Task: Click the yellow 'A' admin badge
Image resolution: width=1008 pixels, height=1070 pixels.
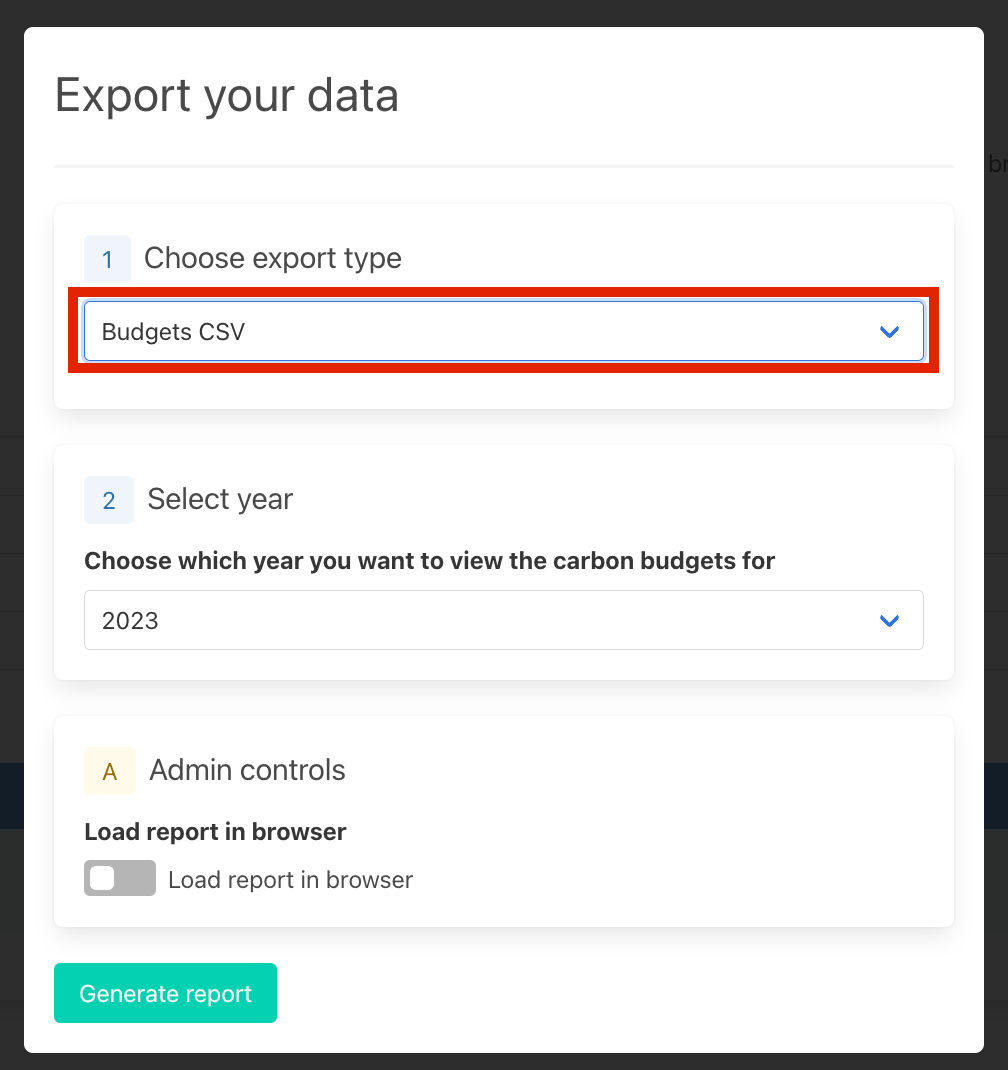Action: 110,771
